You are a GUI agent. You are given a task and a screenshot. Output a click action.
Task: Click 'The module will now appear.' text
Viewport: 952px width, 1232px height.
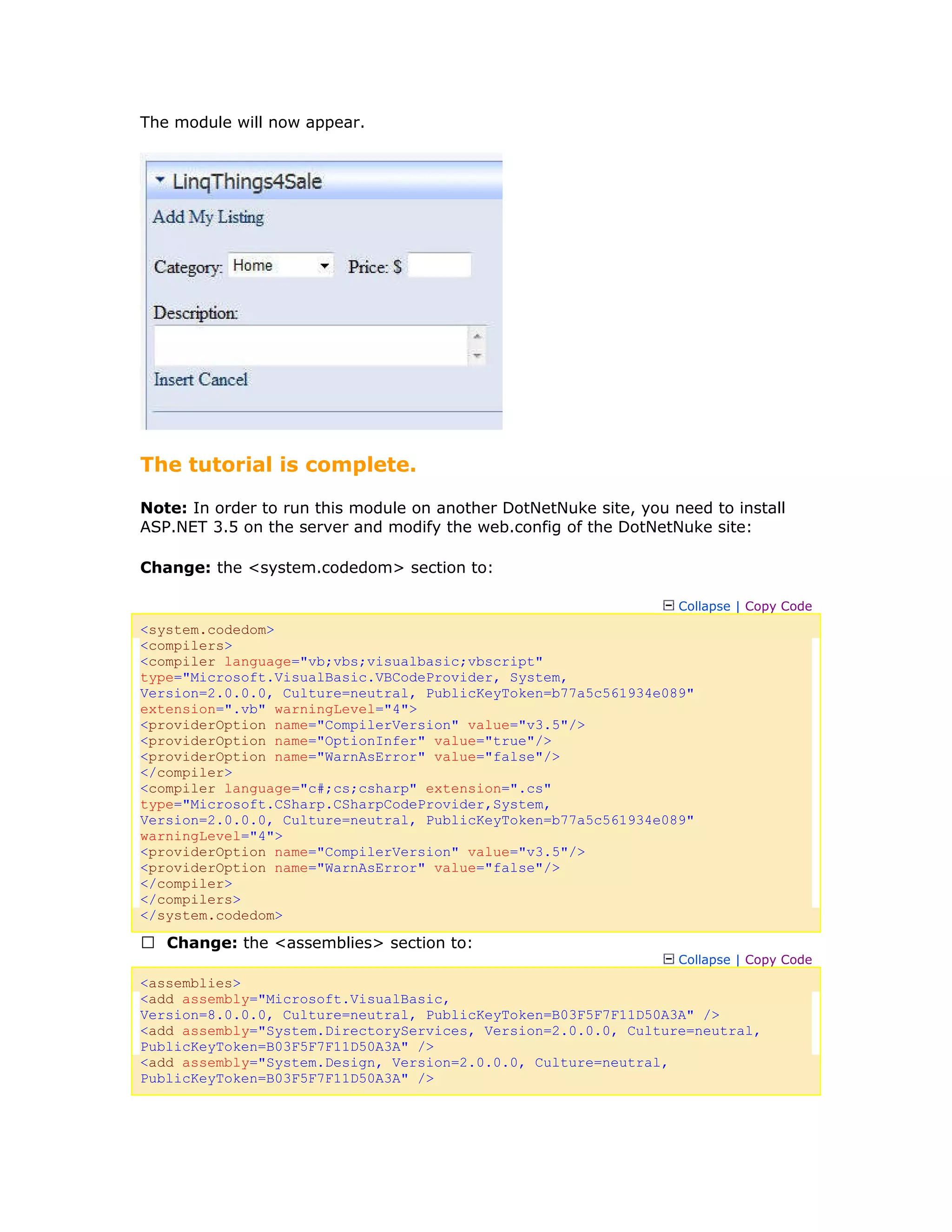point(252,122)
